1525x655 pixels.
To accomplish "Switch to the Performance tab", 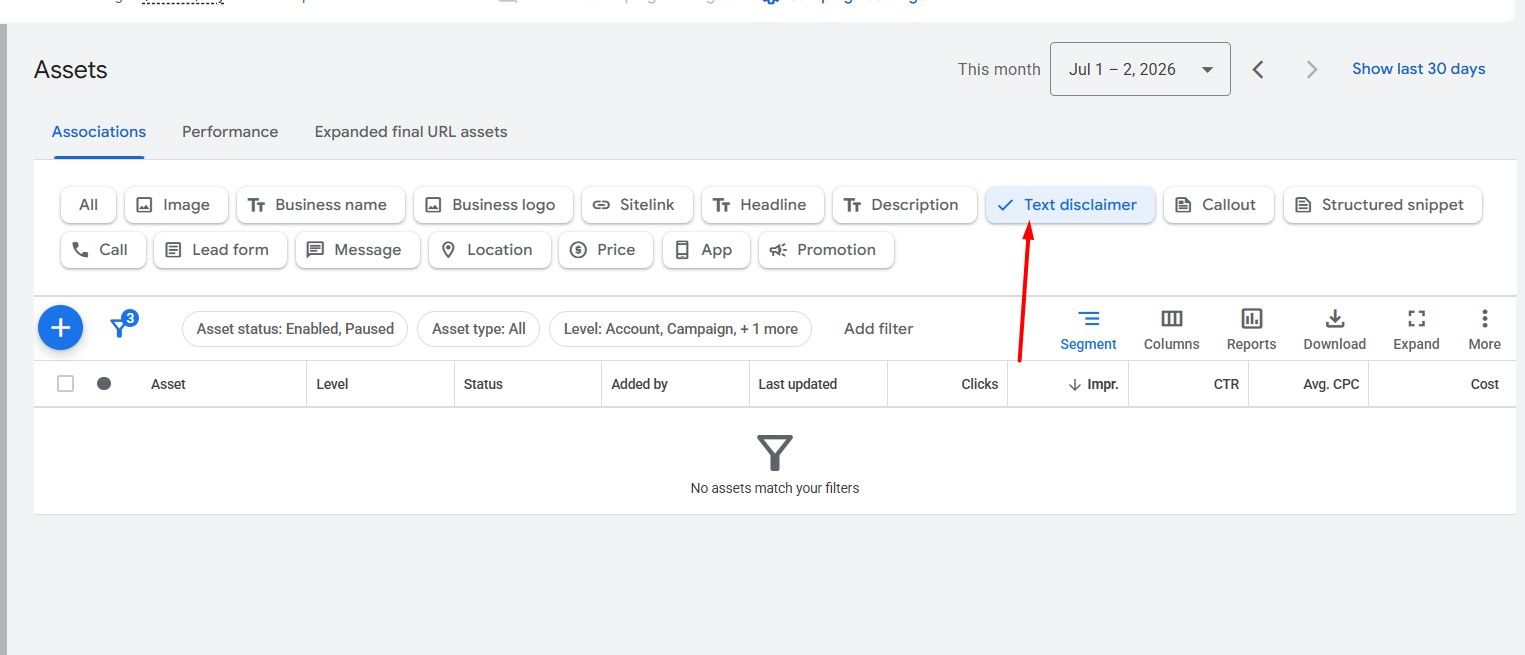I will tap(230, 132).
